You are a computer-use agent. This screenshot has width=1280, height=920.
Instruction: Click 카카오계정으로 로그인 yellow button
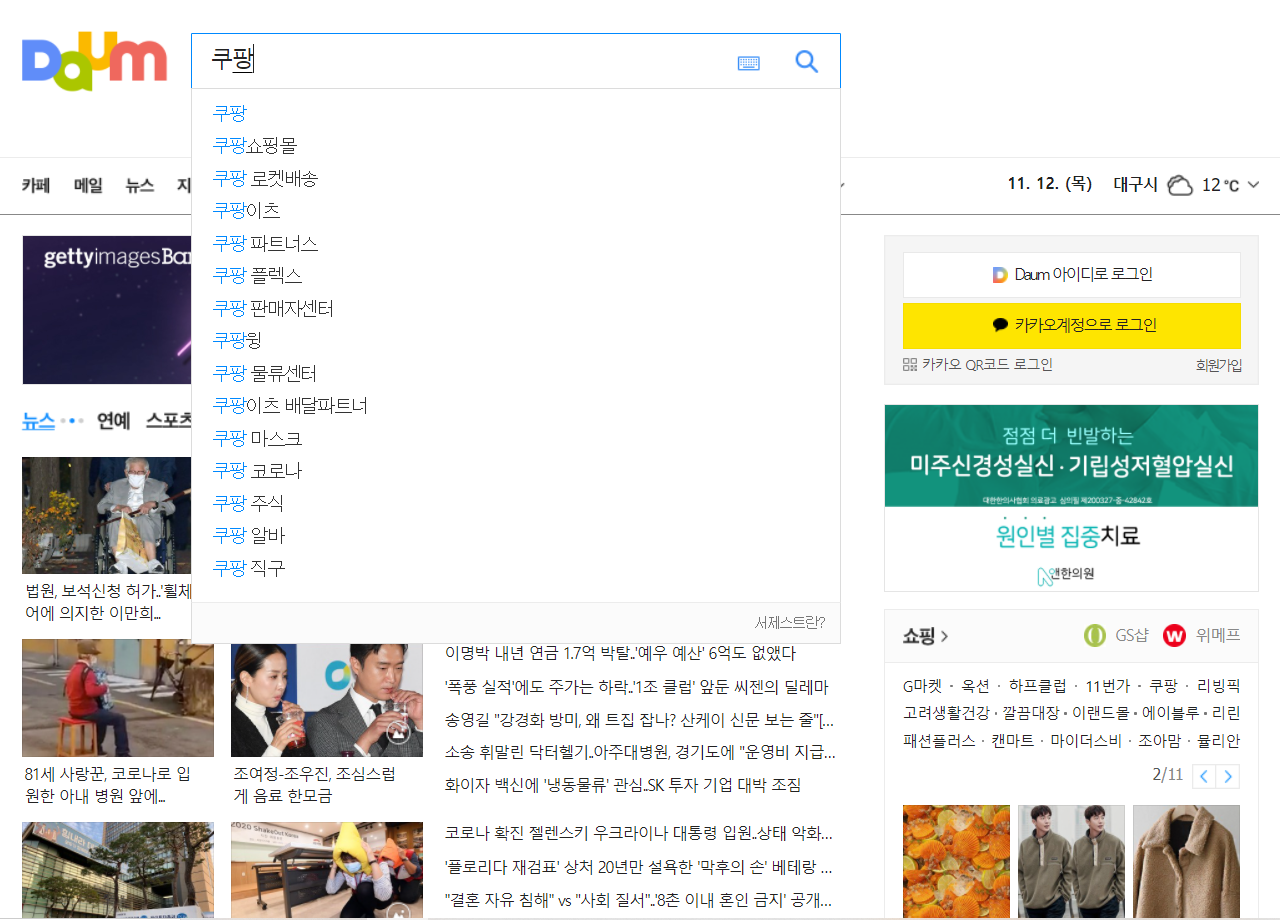[x=1072, y=325]
